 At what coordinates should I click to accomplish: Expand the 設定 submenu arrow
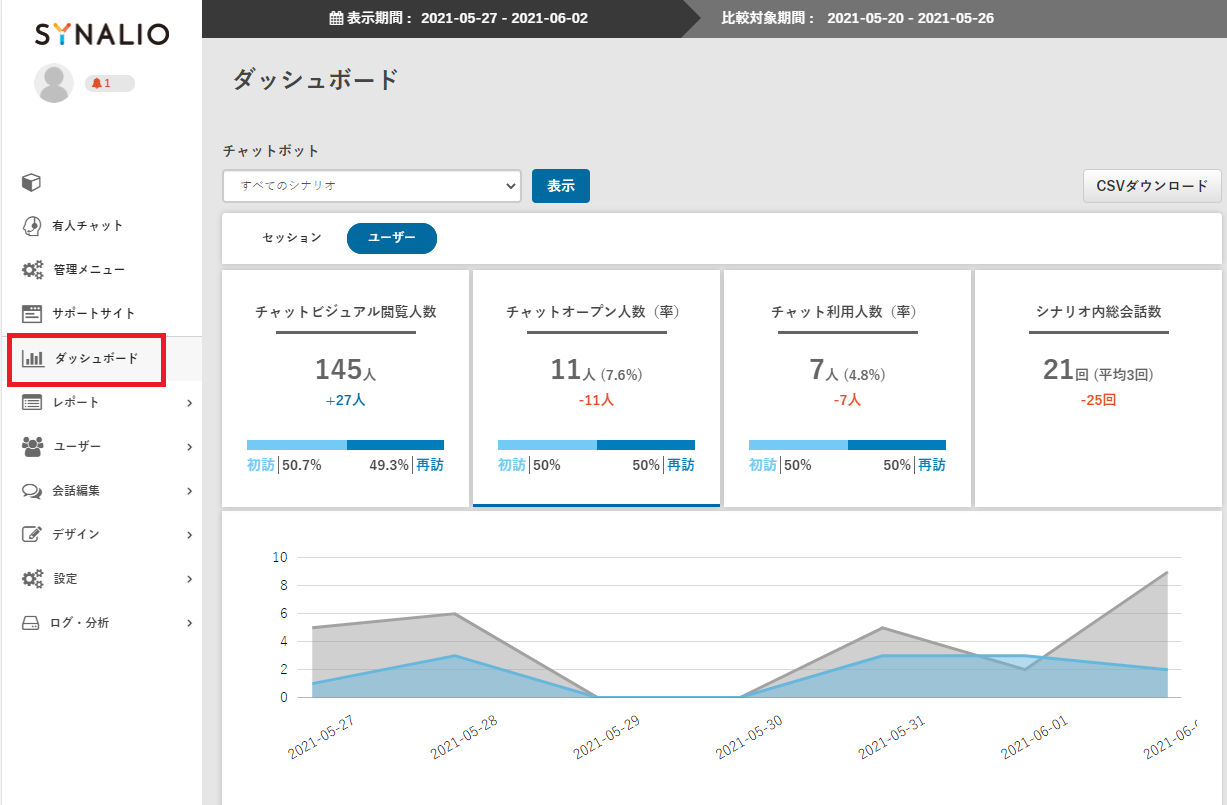[189, 579]
